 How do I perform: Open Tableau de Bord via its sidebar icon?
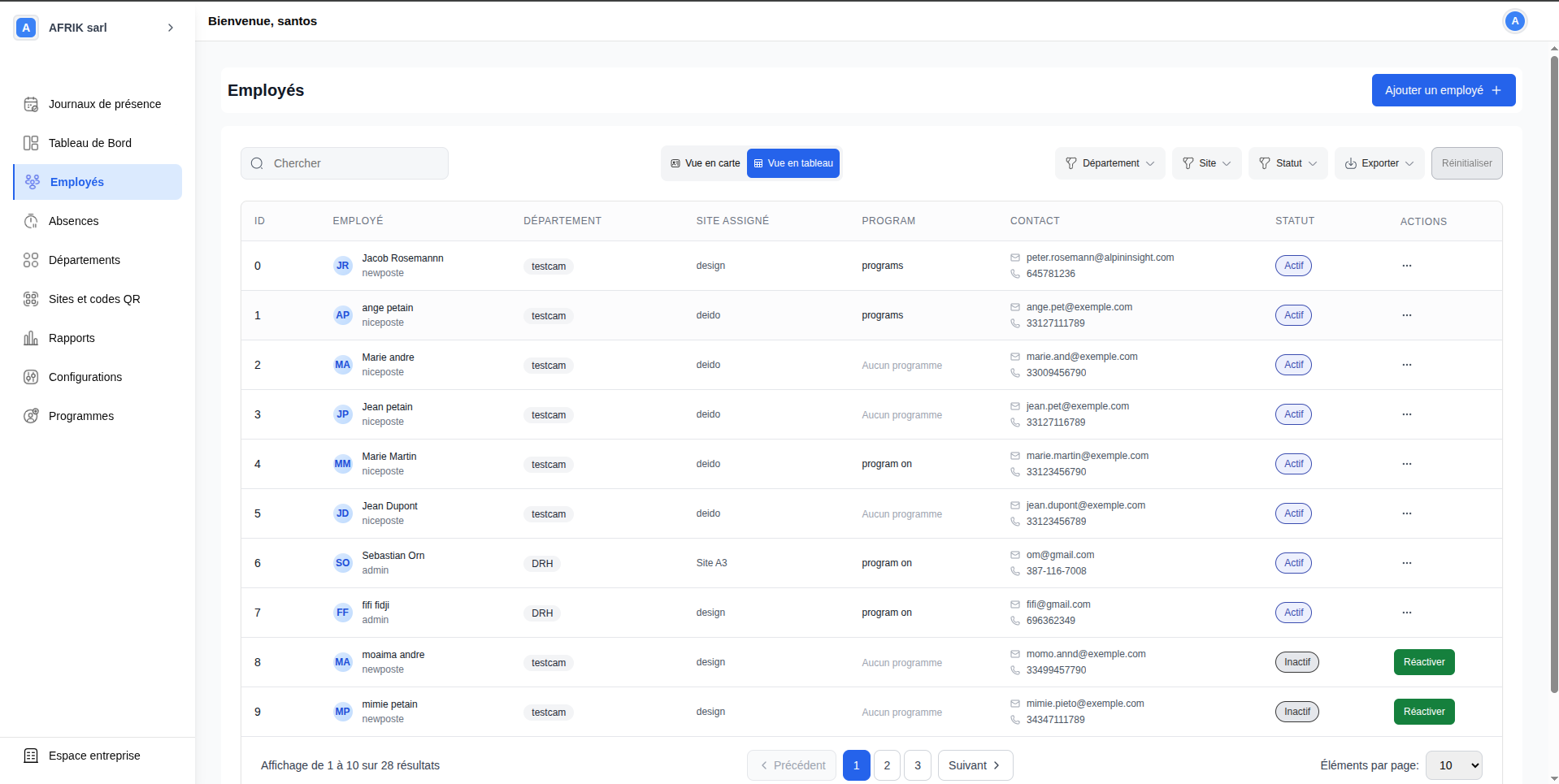click(31, 143)
